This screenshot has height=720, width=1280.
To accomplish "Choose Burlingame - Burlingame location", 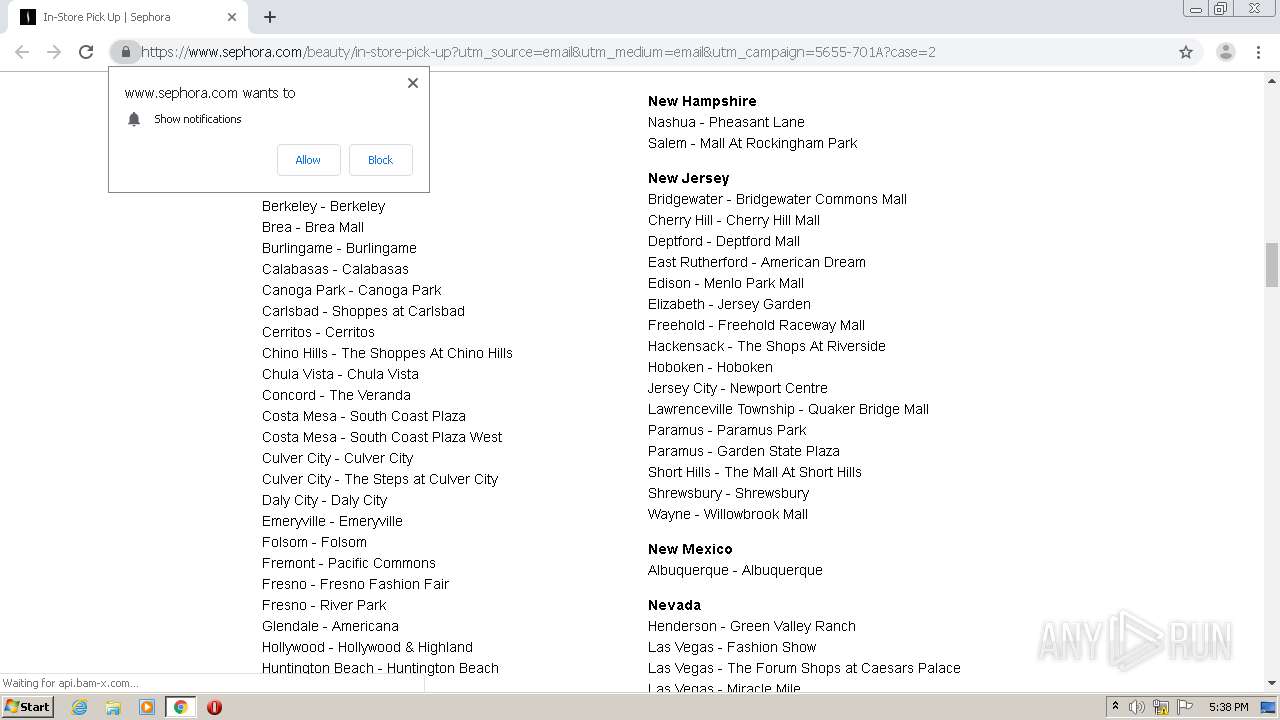I will click(x=339, y=248).
